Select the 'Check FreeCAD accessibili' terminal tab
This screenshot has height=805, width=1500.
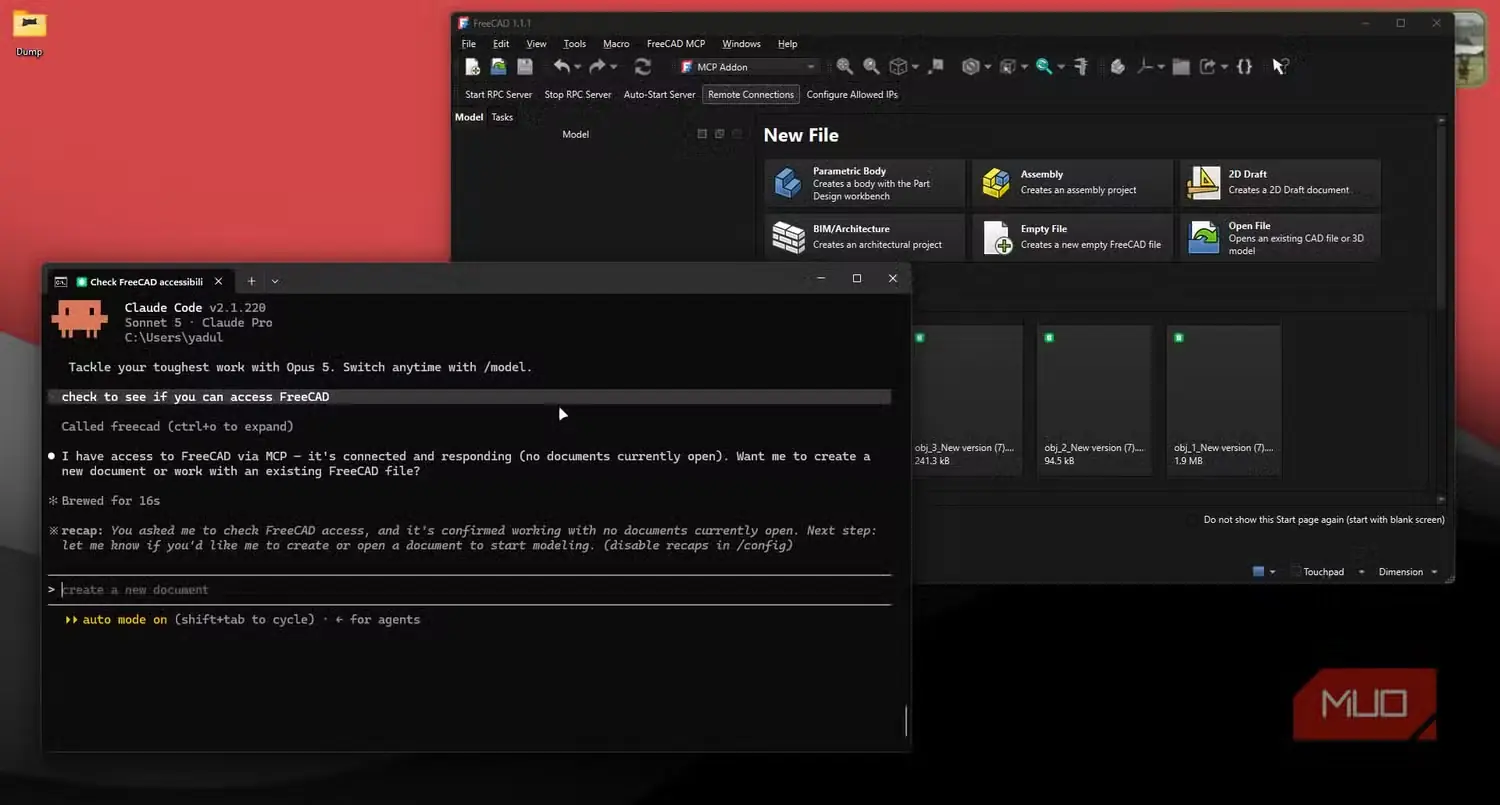140,282
